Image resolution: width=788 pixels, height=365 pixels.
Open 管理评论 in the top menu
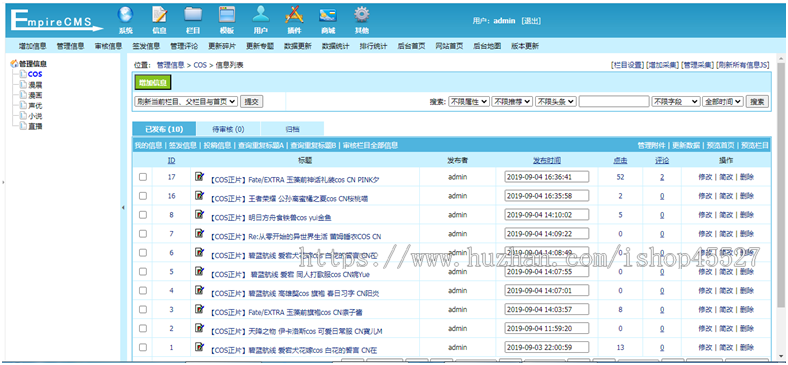(184, 46)
